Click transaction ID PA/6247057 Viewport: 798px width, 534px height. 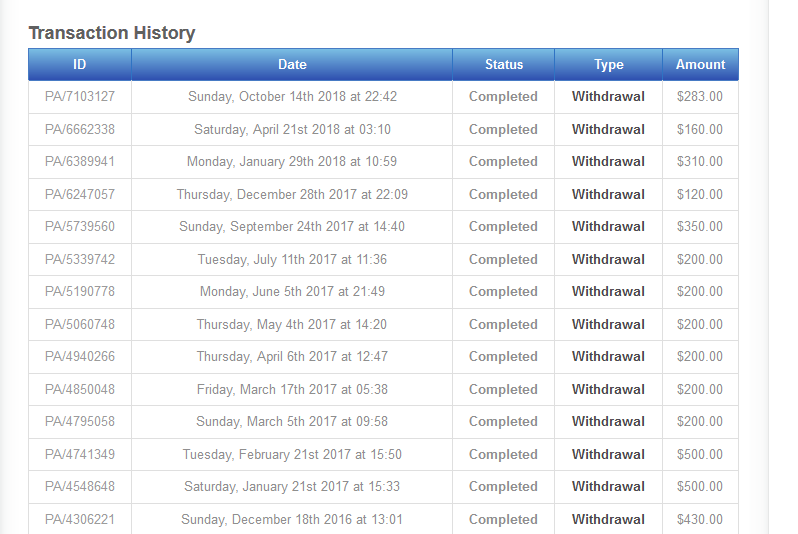point(80,194)
